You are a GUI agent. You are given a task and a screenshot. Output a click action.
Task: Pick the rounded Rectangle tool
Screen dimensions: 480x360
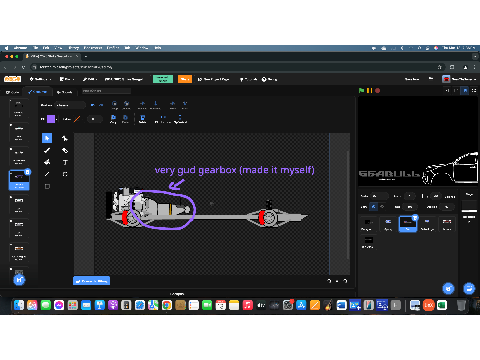[x=65, y=174]
